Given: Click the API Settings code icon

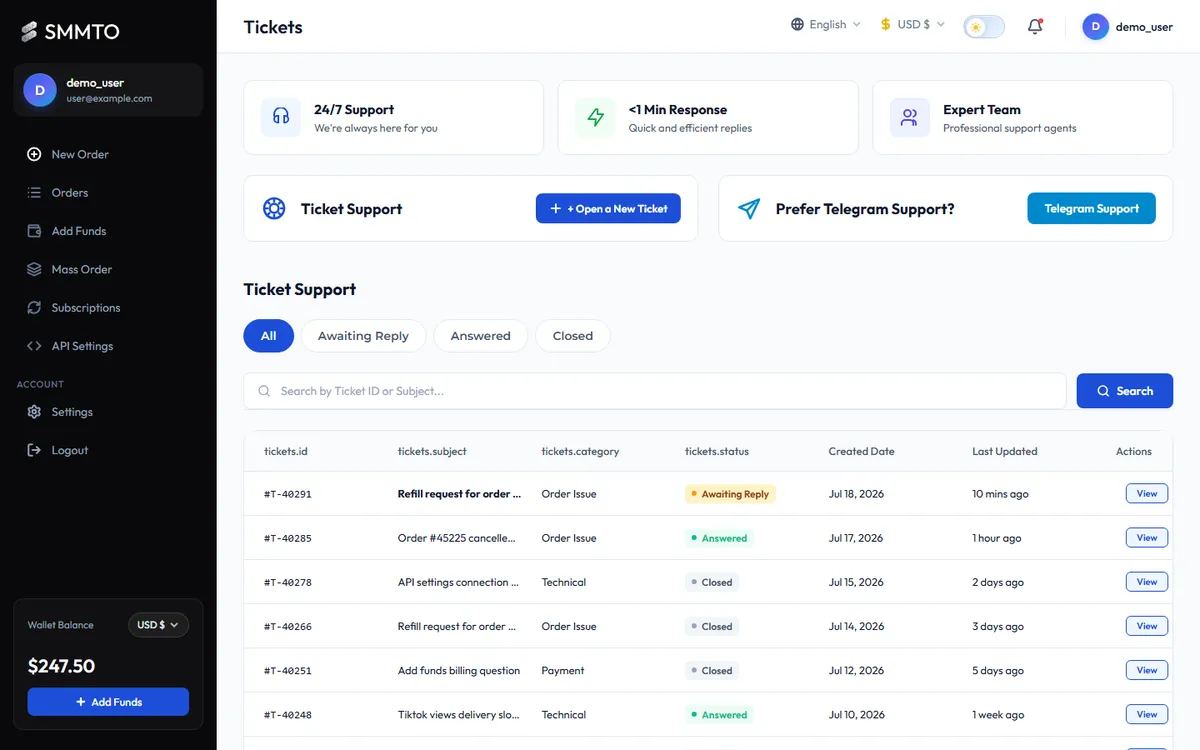Looking at the screenshot, I should click(34, 346).
